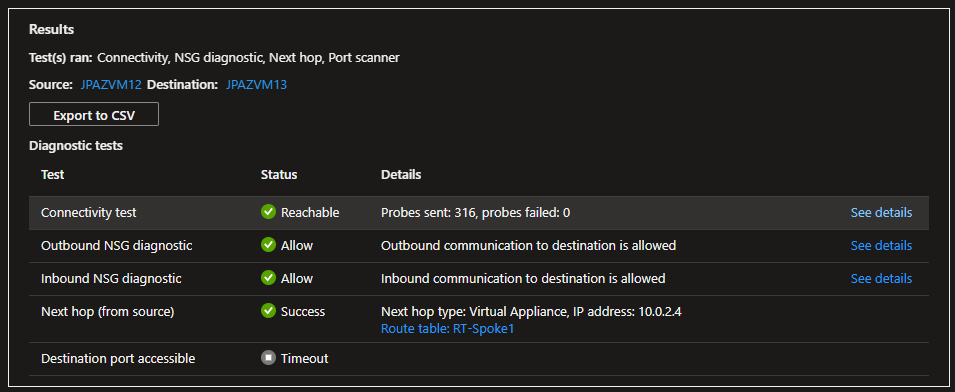The height and width of the screenshot is (392, 955).
Task: See details for Inbound NSG diagnostic
Action: [881, 278]
